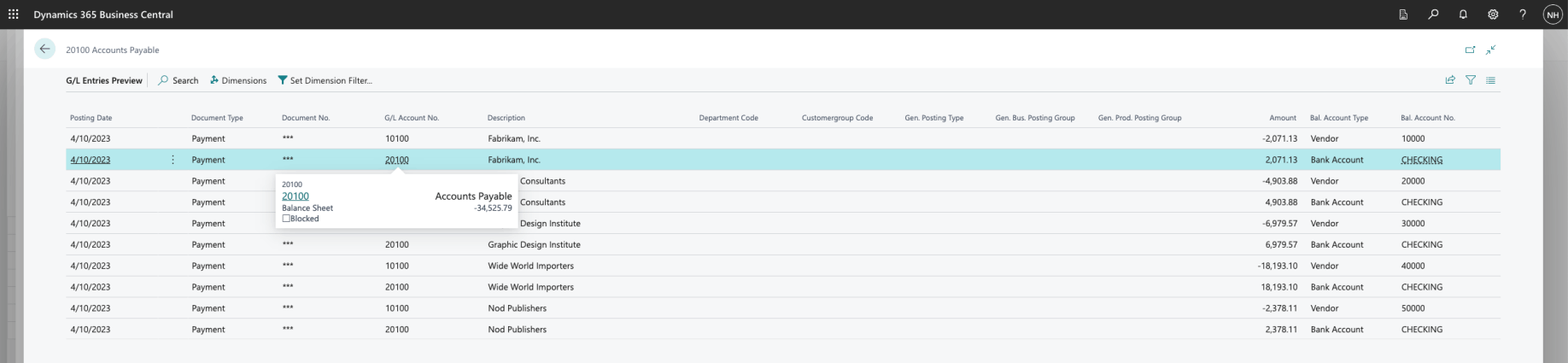Screen dimensions: 1568x363
Task: Select amount -6,979.57 cell
Action: 1279,224
